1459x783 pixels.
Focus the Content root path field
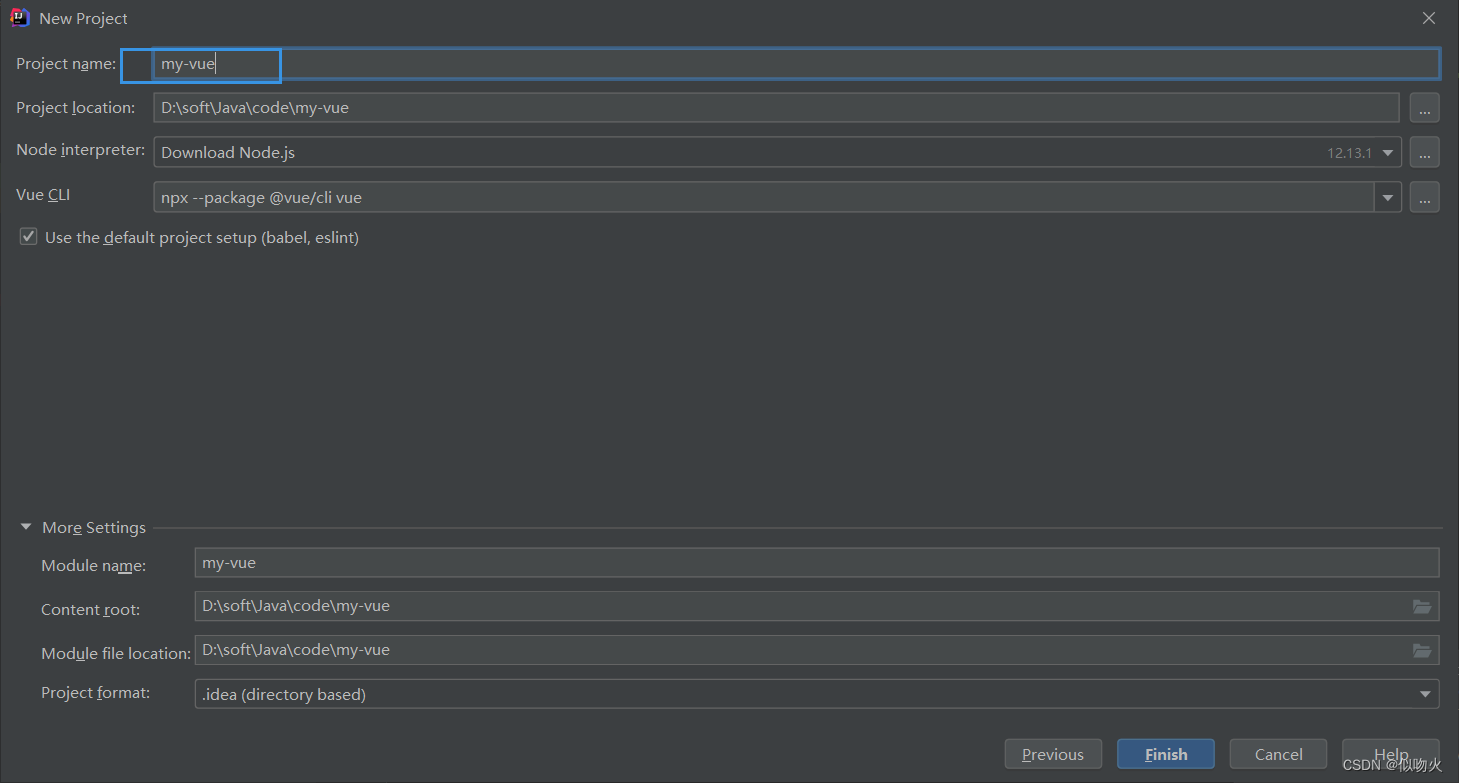[817, 606]
